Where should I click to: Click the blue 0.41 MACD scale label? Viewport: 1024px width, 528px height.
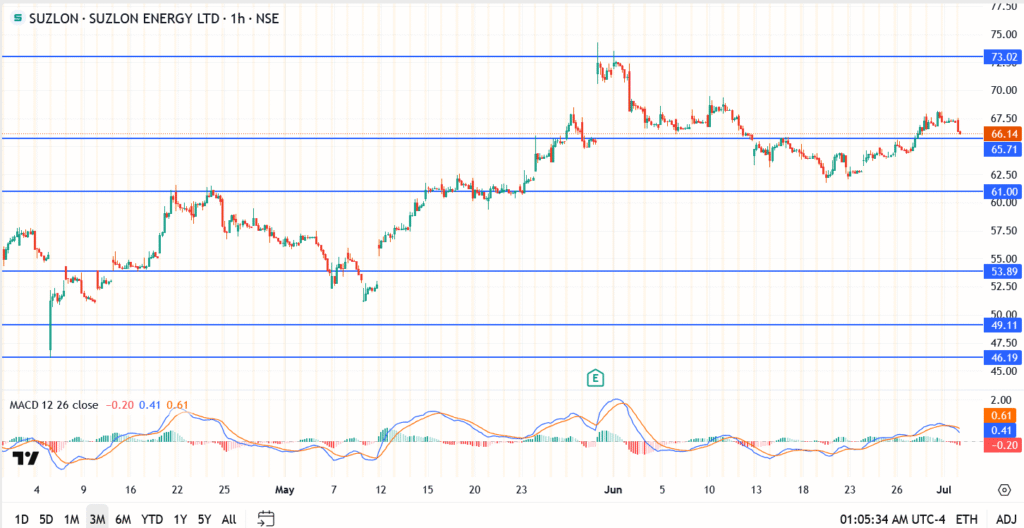click(1000, 431)
